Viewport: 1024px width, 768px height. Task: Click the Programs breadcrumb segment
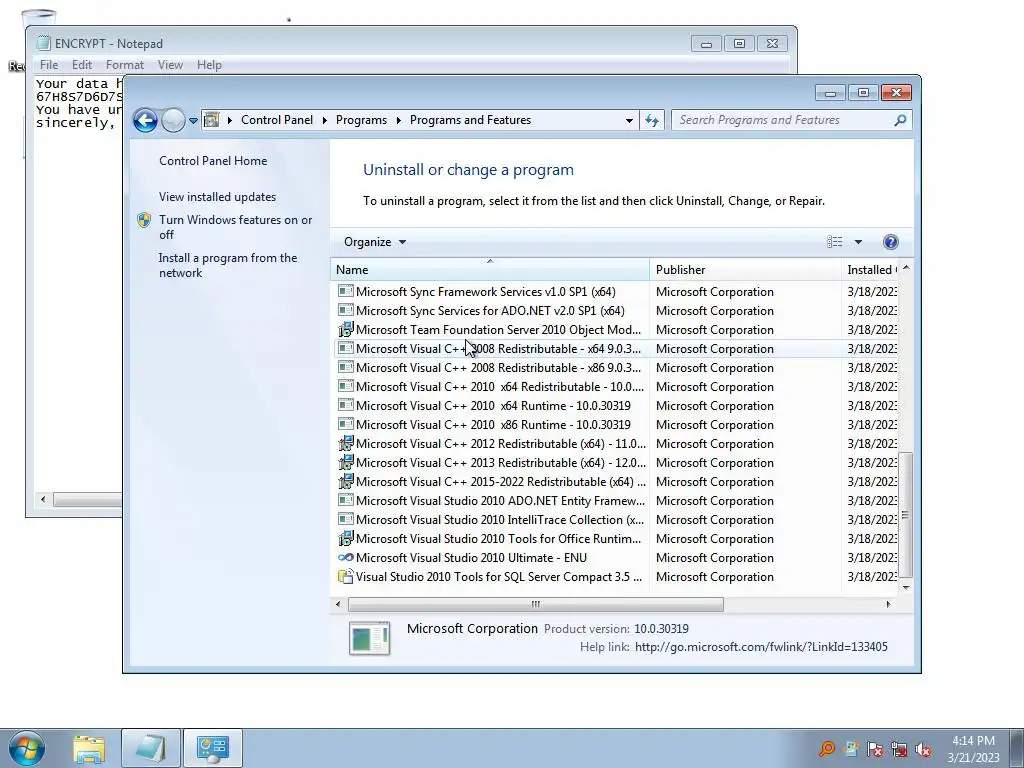361,120
